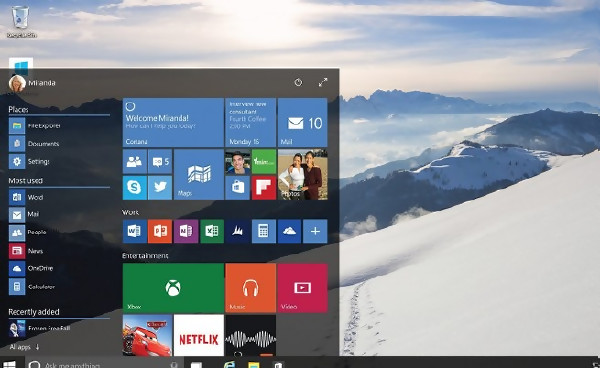Launch Excel from the Work group

pyautogui.click(x=212, y=231)
